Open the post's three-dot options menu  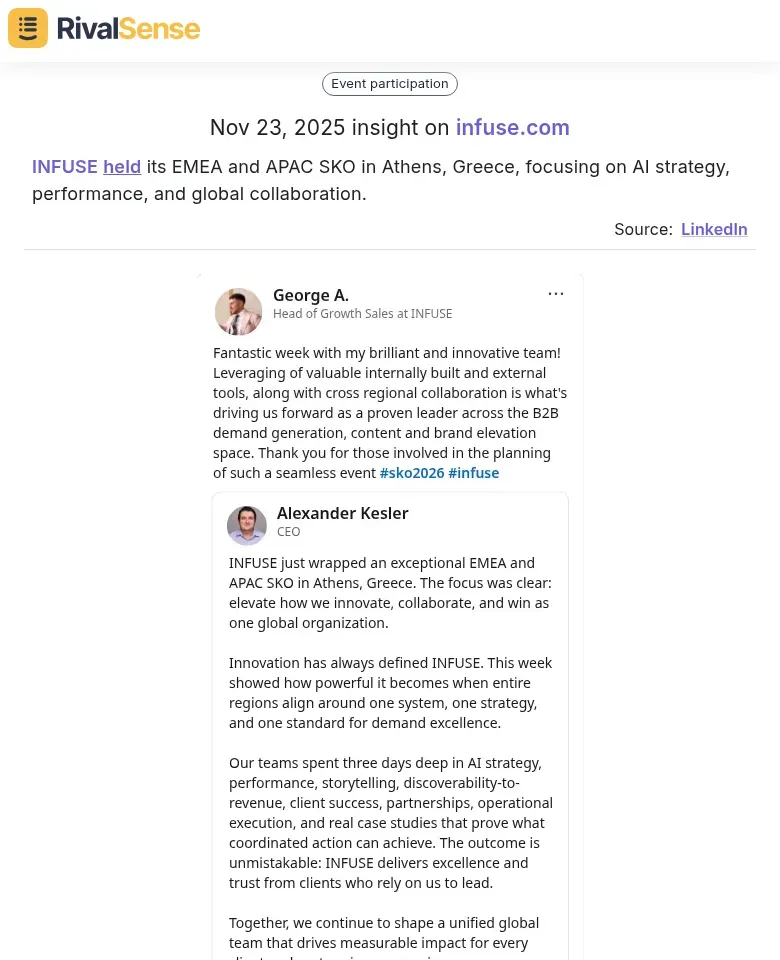(556, 293)
